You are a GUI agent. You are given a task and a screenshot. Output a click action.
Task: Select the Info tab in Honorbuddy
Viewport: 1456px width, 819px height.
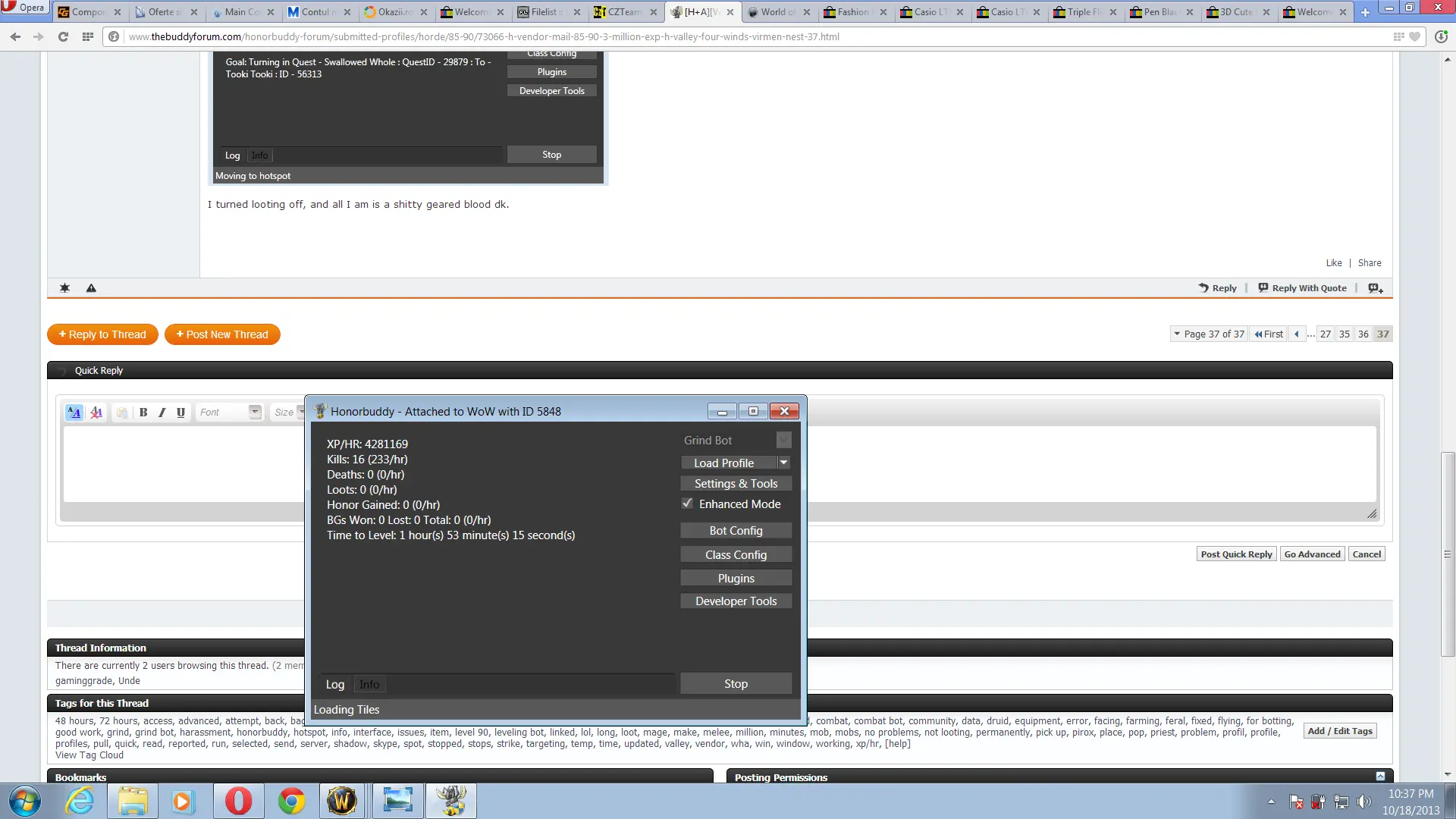[x=369, y=684]
